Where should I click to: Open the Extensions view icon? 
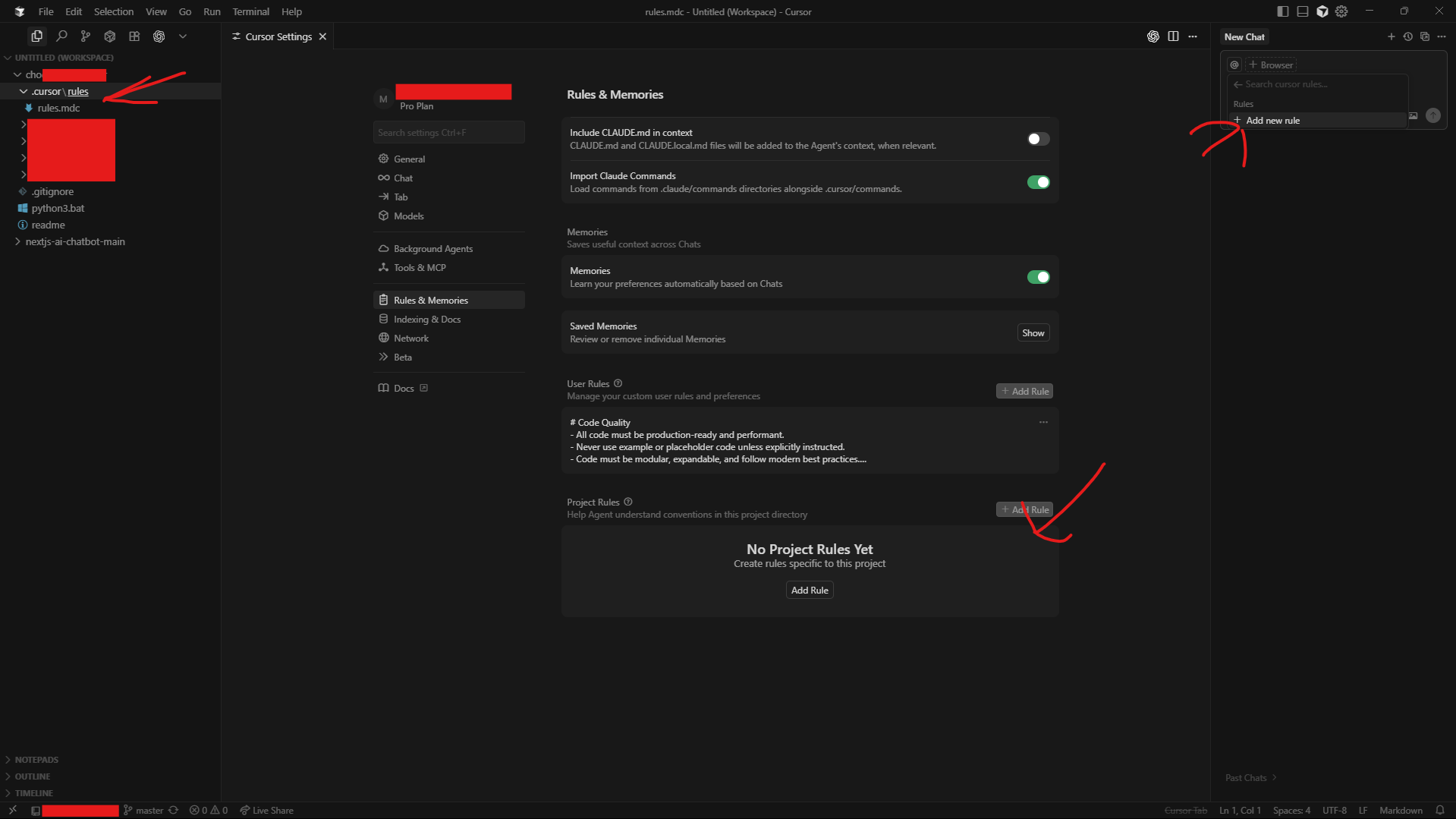pyautogui.click(x=134, y=36)
